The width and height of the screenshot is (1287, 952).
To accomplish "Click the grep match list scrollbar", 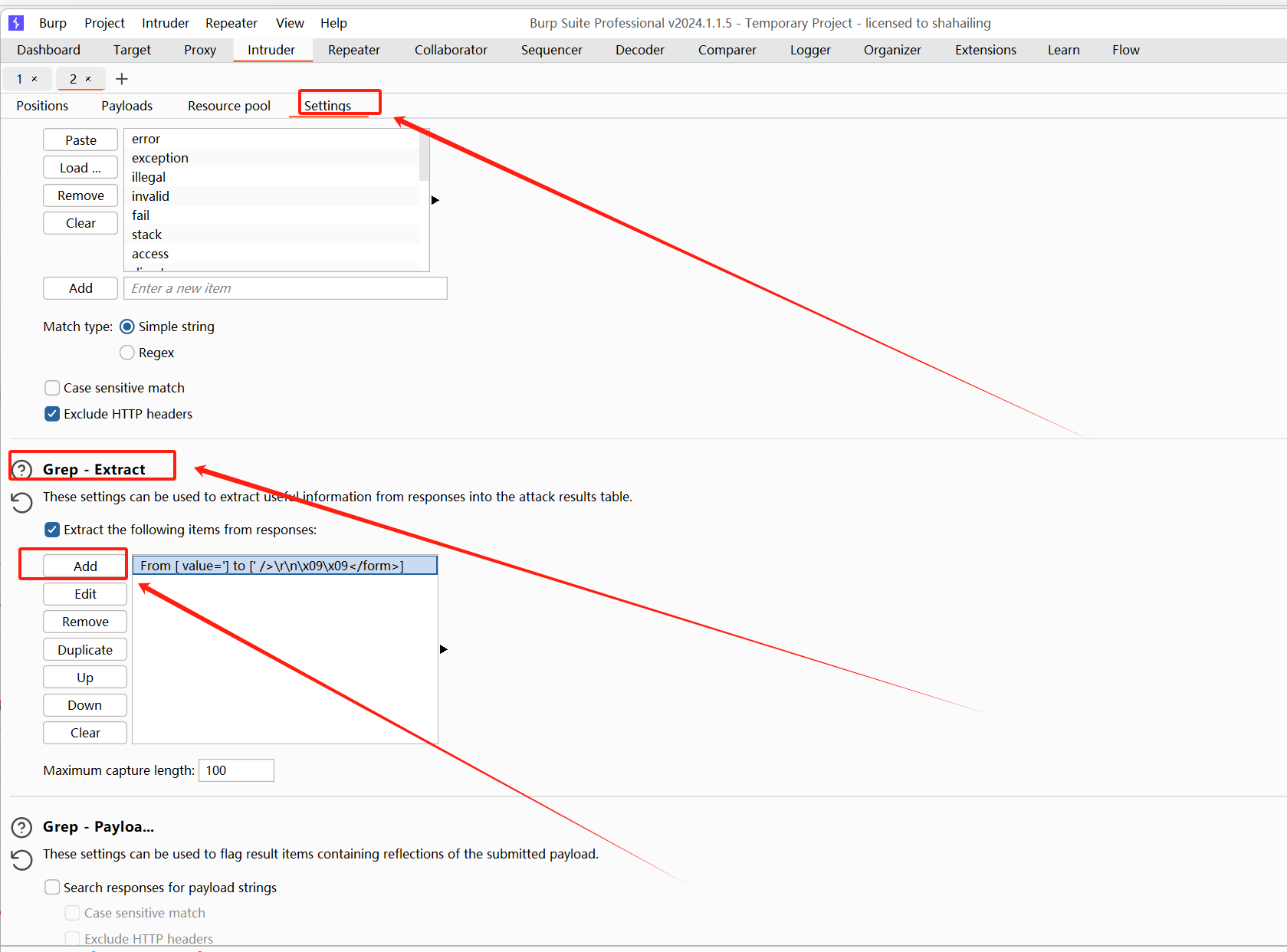I will 424,156.
